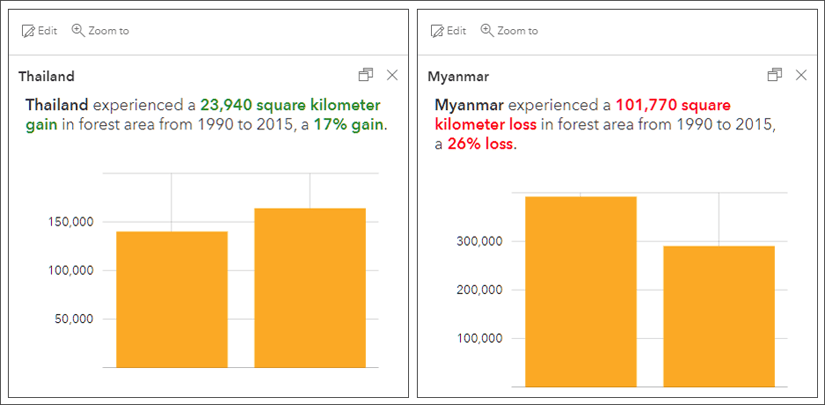Close the Myanmar popup
Screen dimensions: 825x405
point(800,75)
